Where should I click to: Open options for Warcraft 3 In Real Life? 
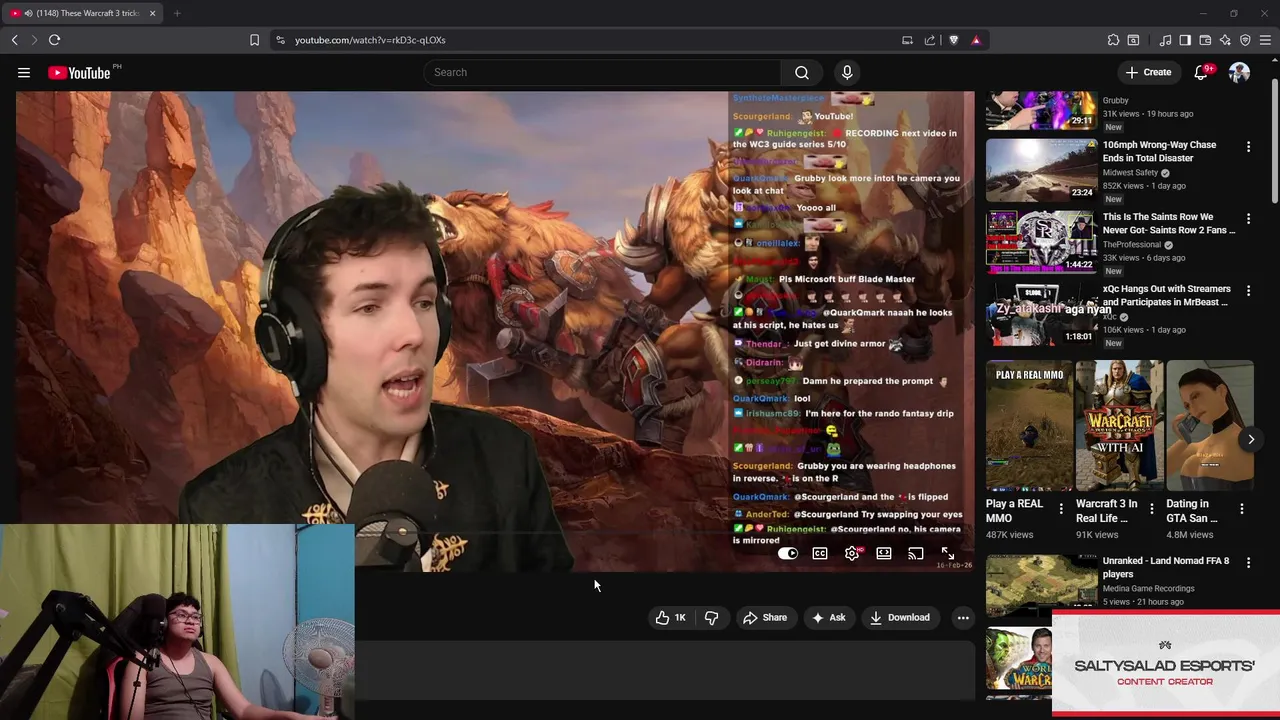[1151, 509]
